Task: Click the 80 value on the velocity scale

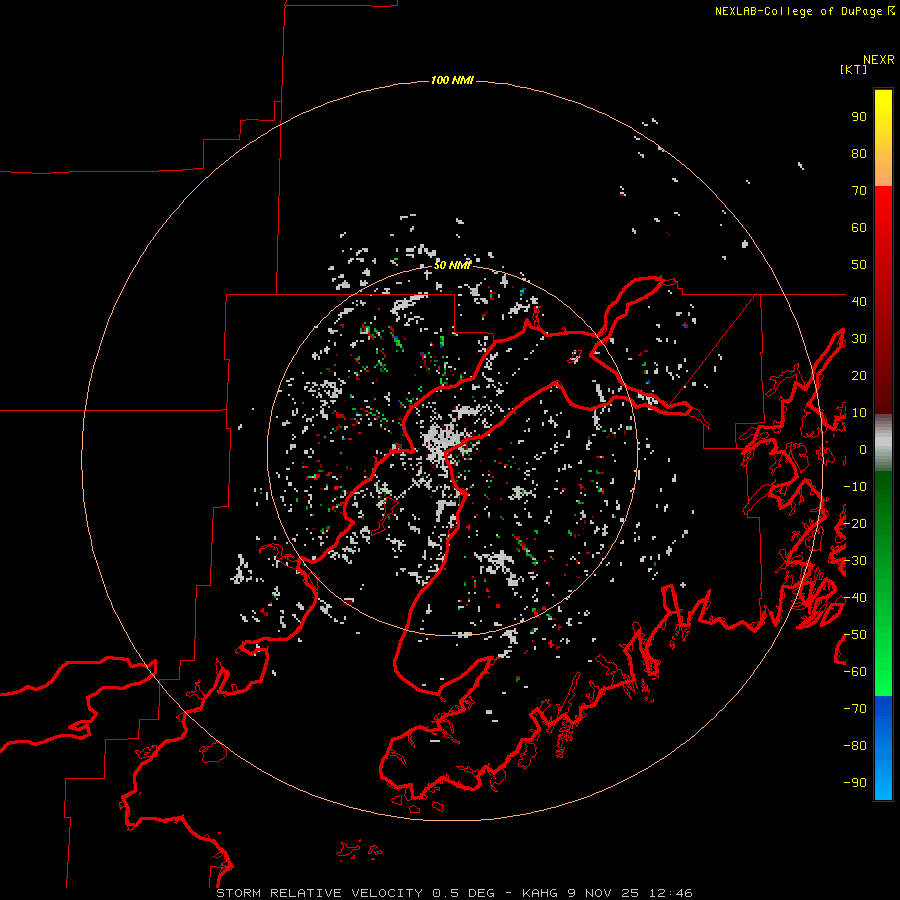Action: click(859, 153)
